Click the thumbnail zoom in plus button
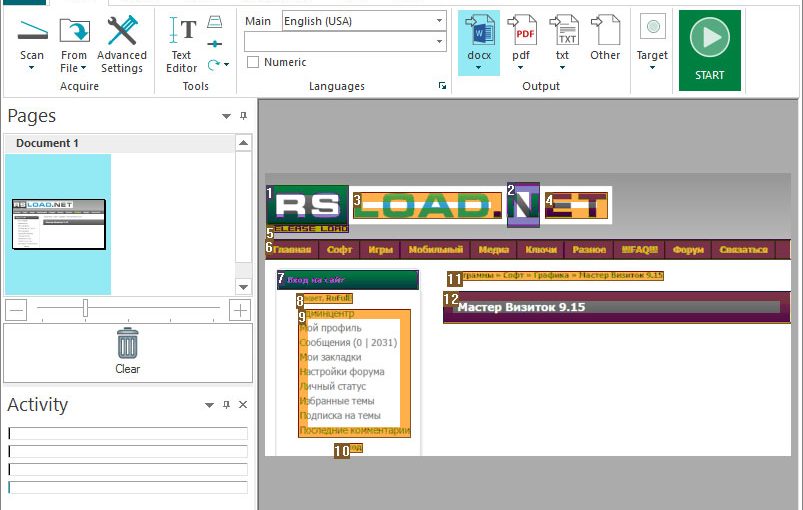 tap(240, 310)
